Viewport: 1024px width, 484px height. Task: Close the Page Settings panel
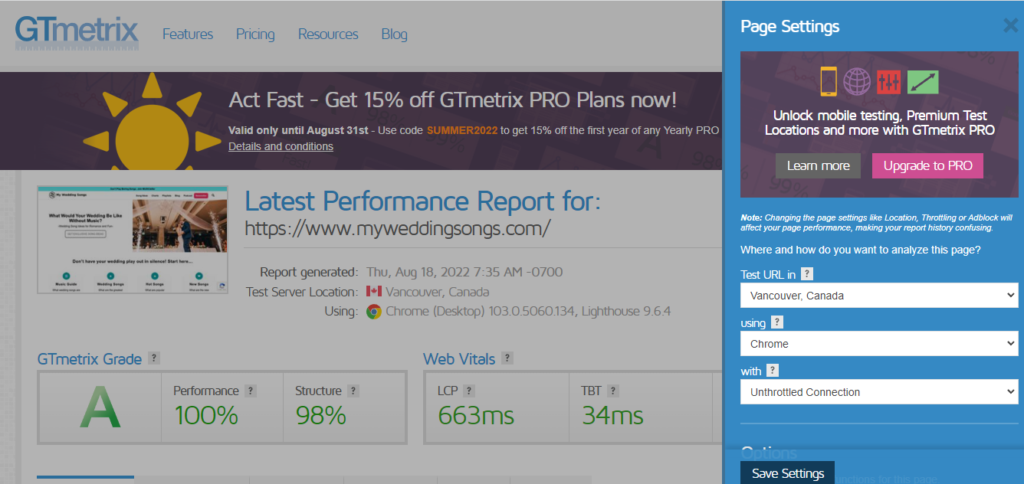1010,25
